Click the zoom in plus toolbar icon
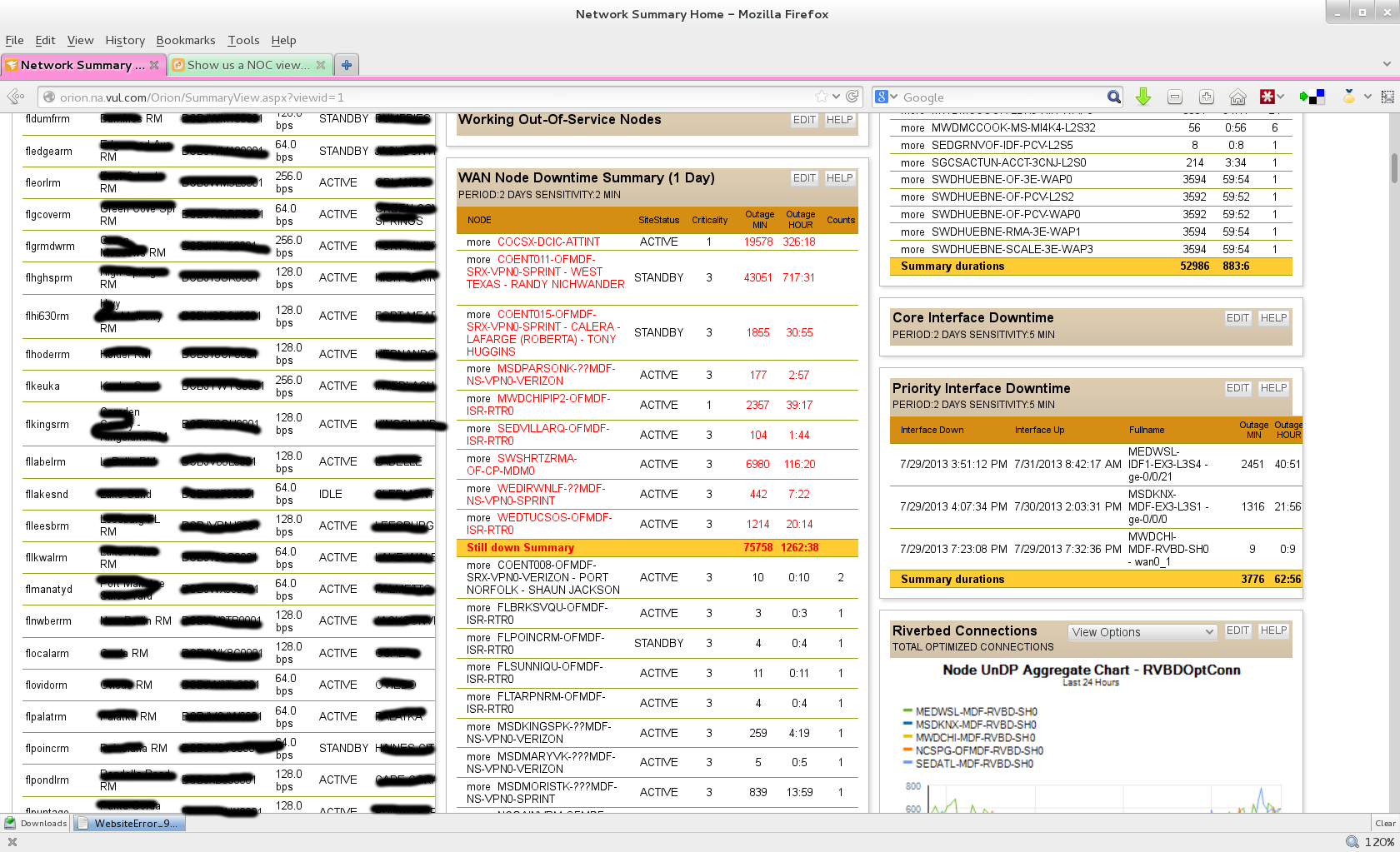Viewport: 1400px width, 852px height. (x=1206, y=97)
